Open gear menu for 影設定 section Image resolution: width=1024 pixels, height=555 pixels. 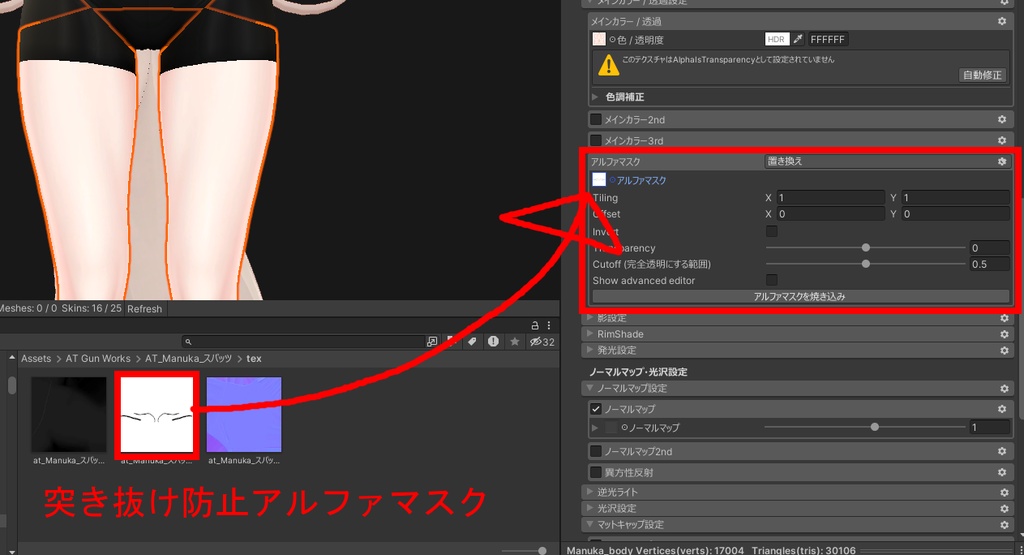1004,318
